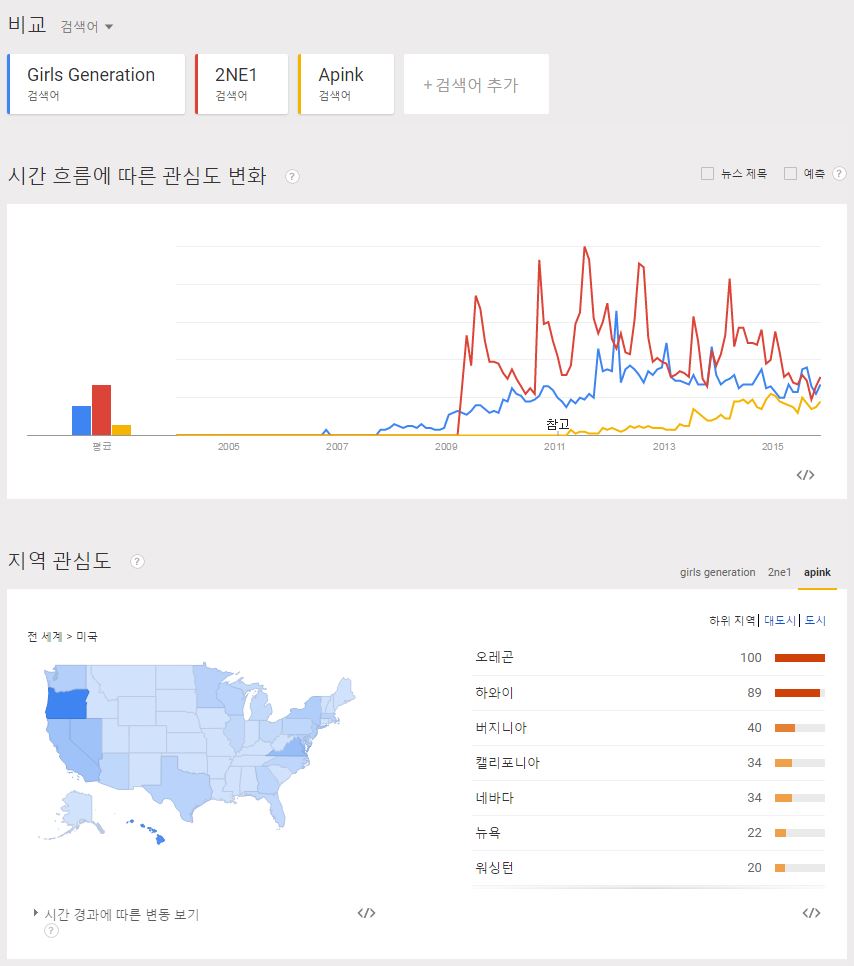Click the embed code icon under the US map
This screenshot has width=854, height=966.
tap(366, 912)
